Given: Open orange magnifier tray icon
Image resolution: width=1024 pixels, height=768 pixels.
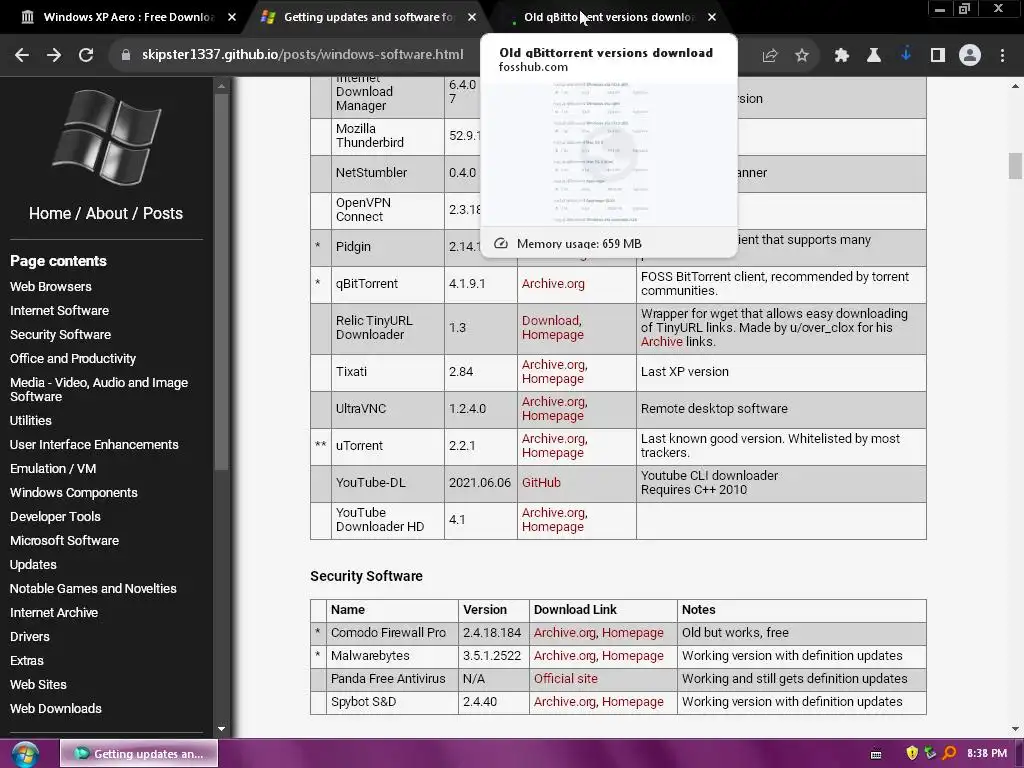Looking at the screenshot, I should 949,753.
